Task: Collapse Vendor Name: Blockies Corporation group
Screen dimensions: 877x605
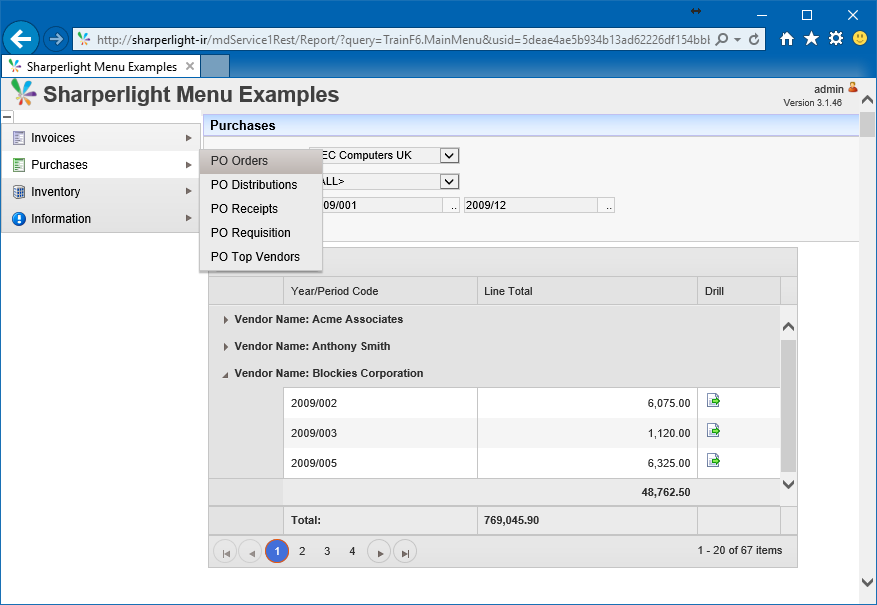Action: [225, 375]
